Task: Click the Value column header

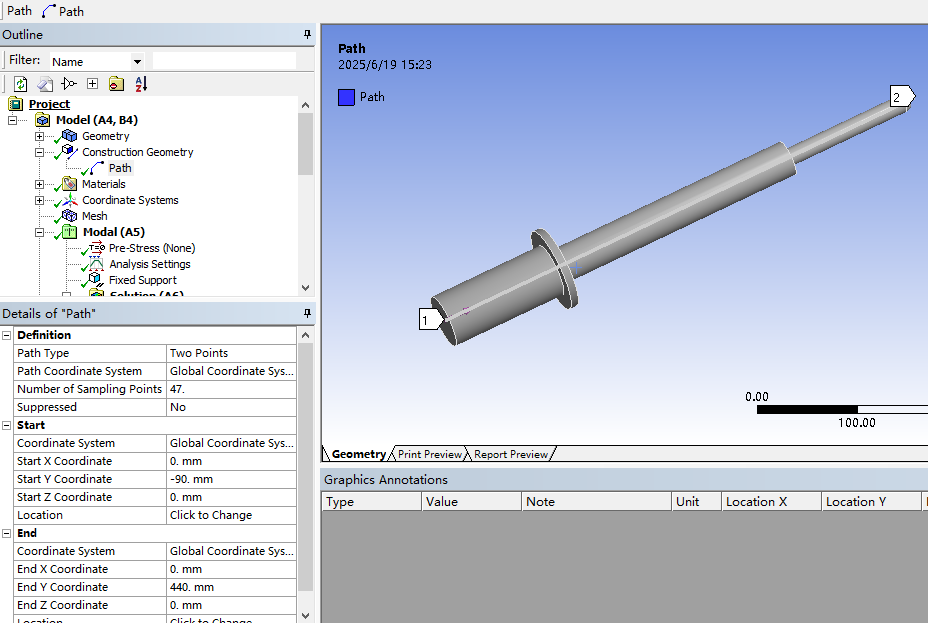Action: 472,501
